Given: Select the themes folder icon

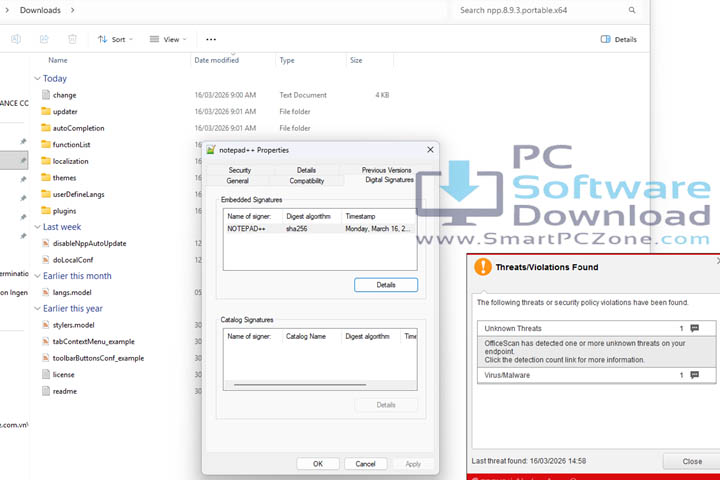Looking at the screenshot, I should point(45,177).
